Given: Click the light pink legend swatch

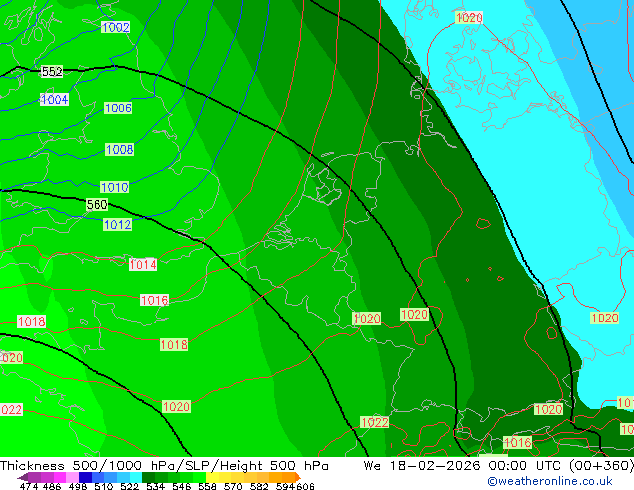Looking at the screenshot, I should coord(72,477).
